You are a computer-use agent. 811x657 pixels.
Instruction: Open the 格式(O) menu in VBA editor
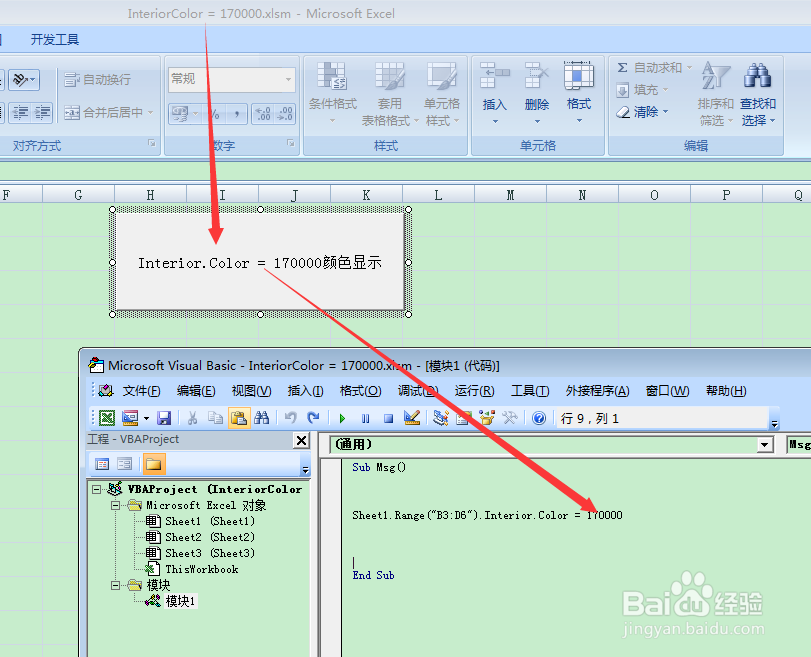tap(361, 391)
